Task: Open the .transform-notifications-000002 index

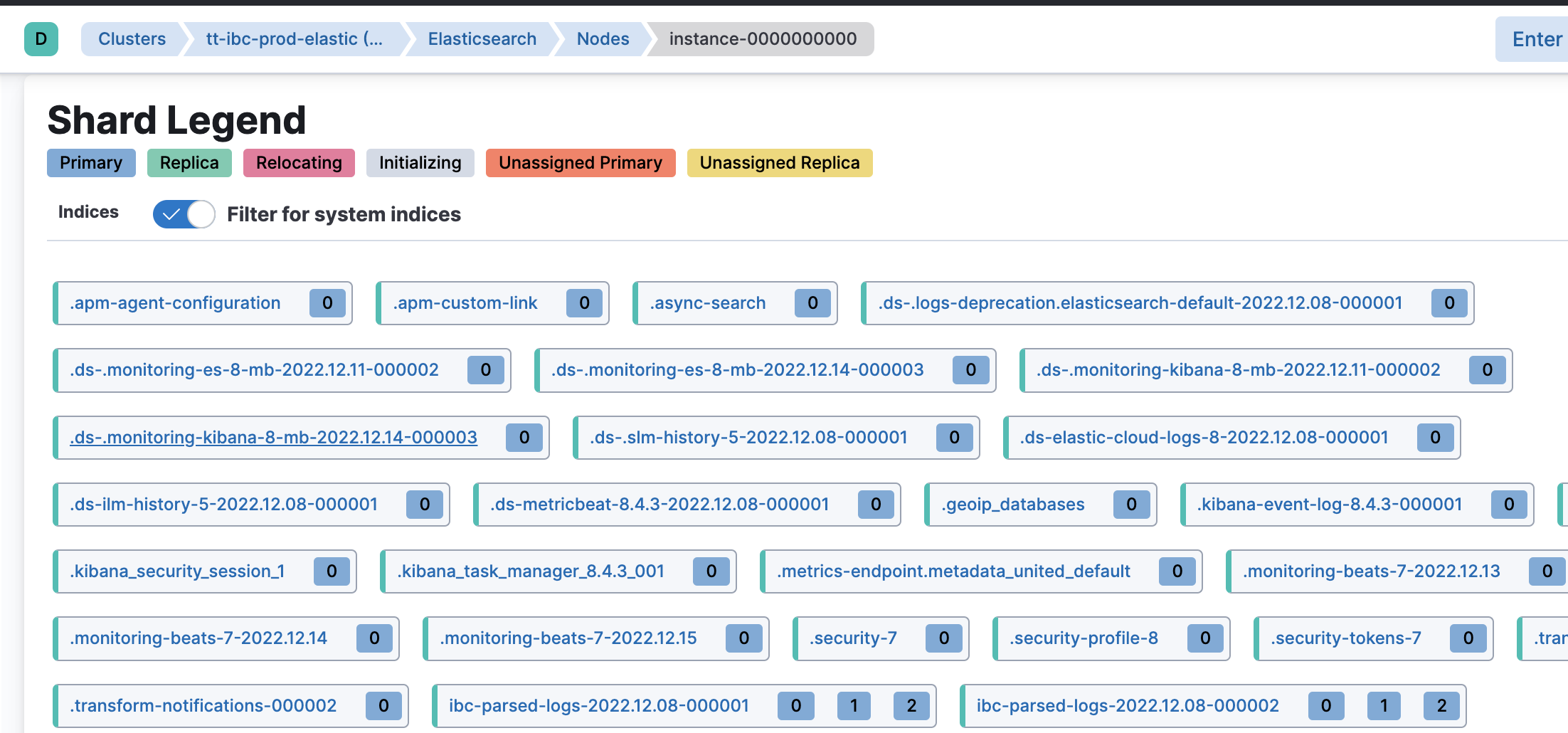Action: point(203,706)
